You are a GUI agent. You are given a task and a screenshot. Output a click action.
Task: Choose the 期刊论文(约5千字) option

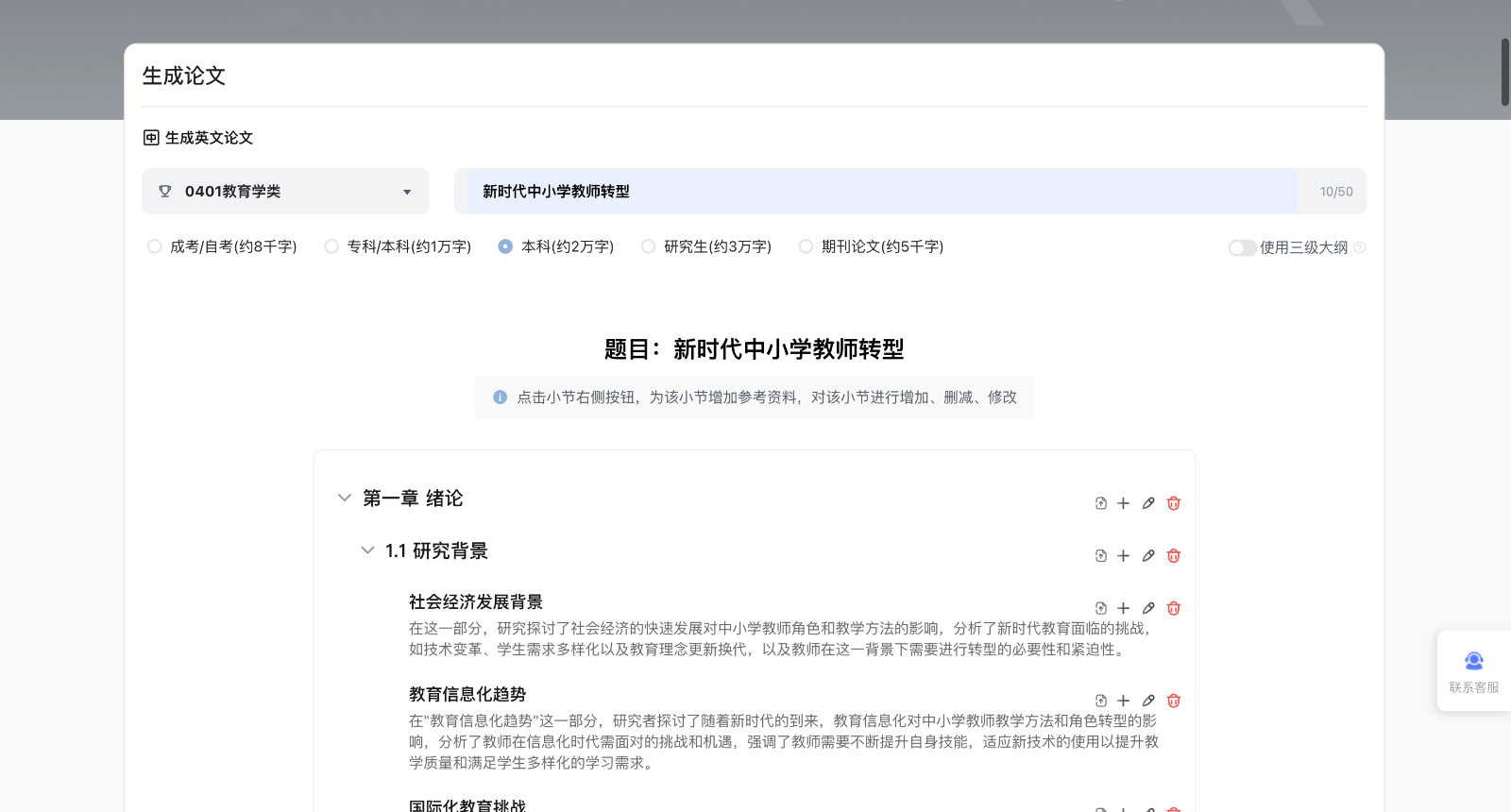coord(806,246)
